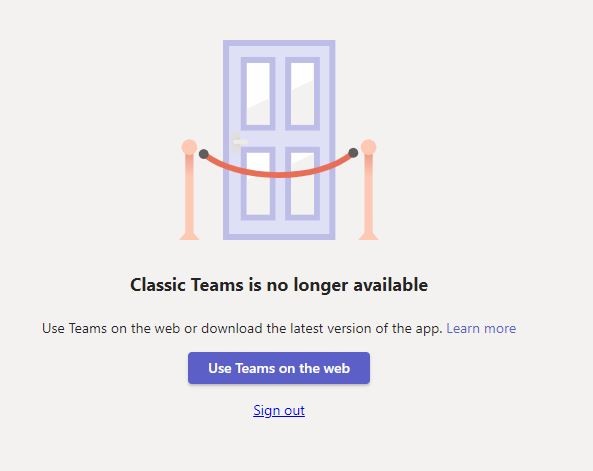Viewport: 593px width, 471px height.
Task: Select the Classic Teams is no longer available heading
Action: (x=279, y=285)
